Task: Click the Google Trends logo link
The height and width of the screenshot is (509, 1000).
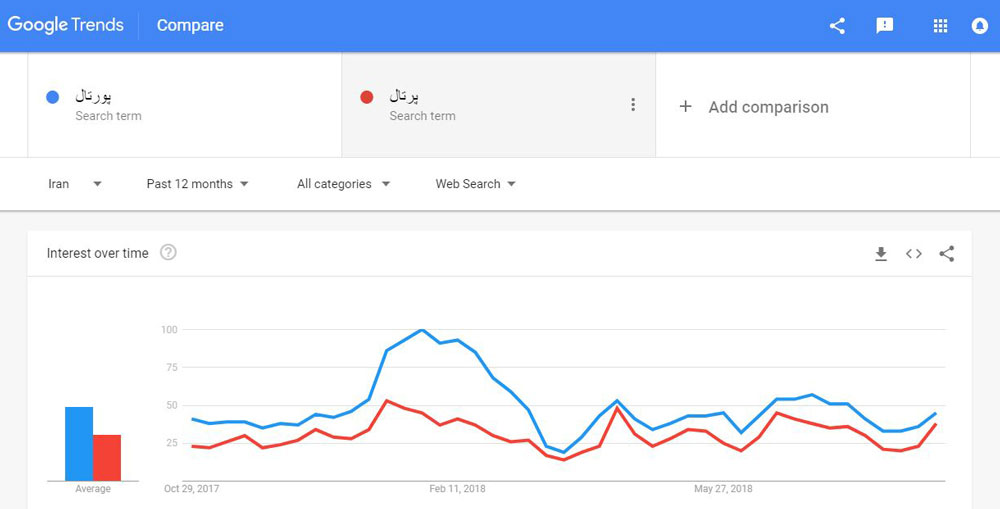Action: [x=66, y=26]
